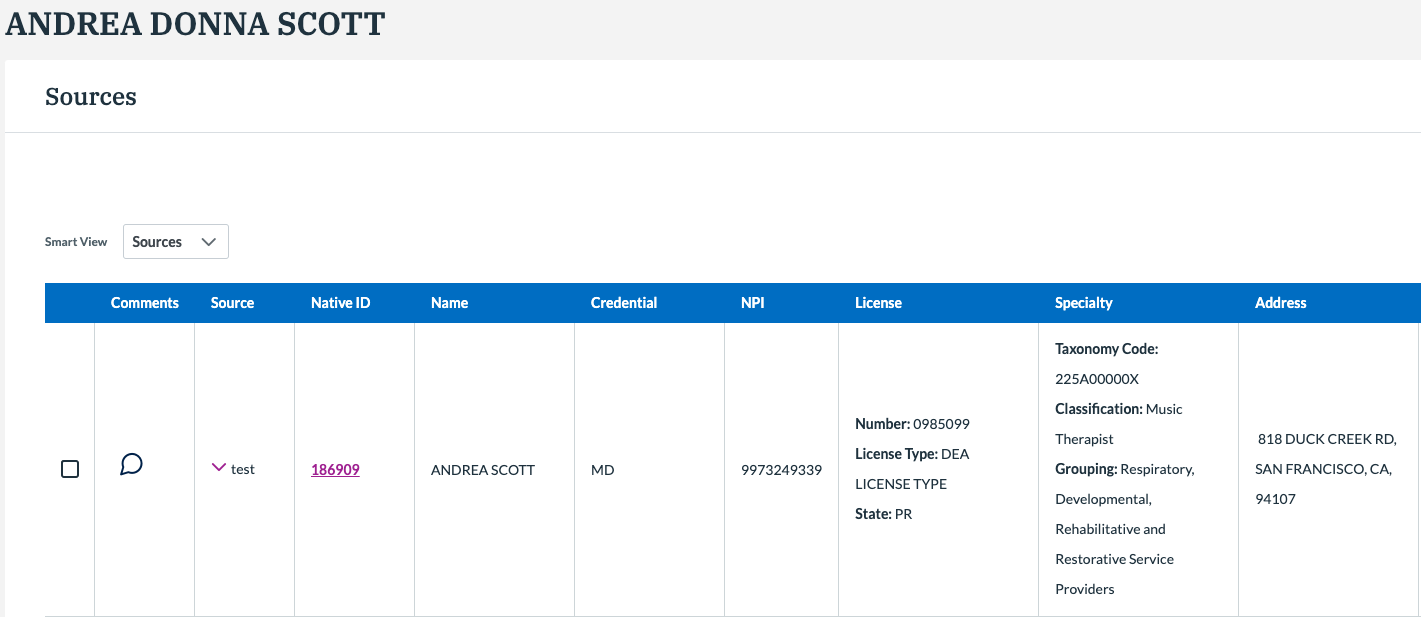Click the License column header
Viewport: 1421px width, 617px height.
pyautogui.click(x=878, y=303)
